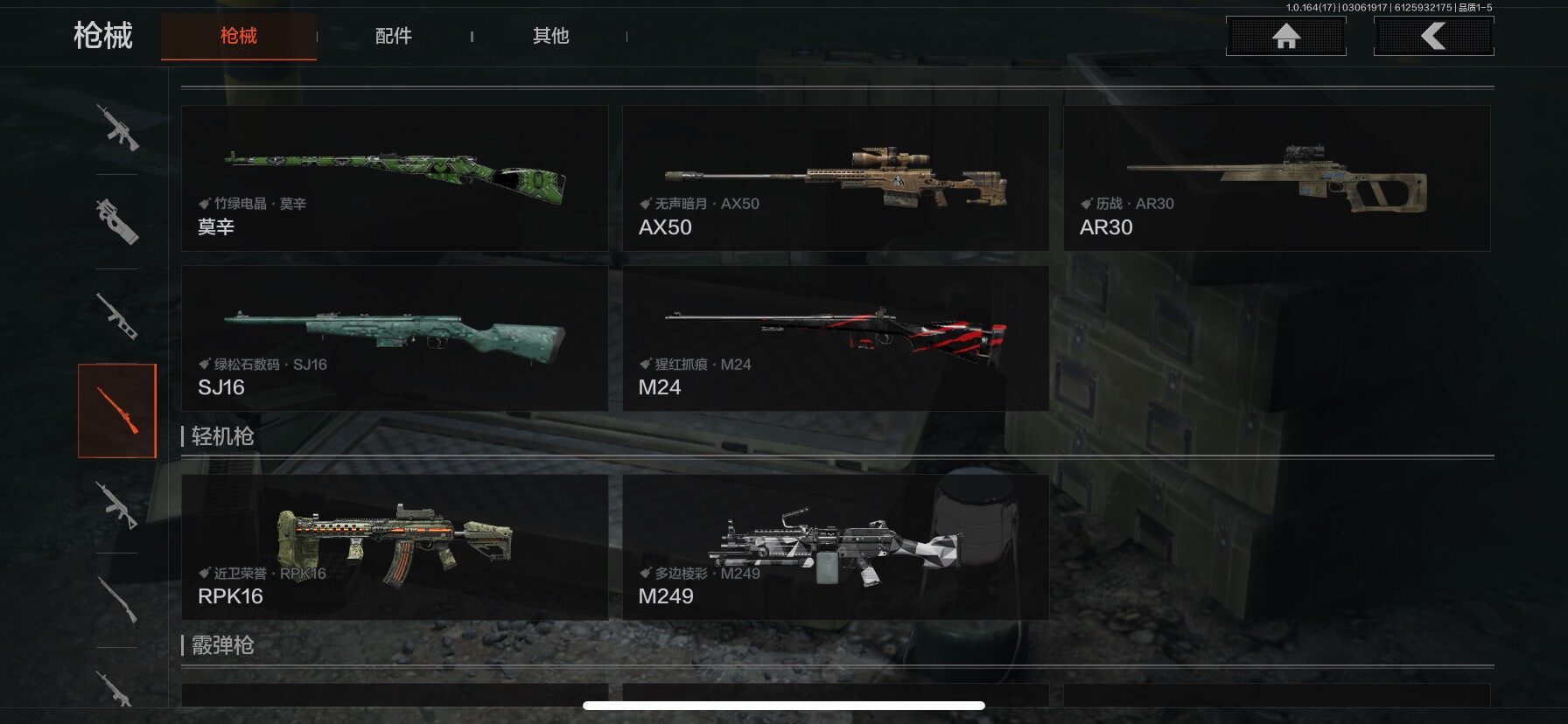The height and width of the screenshot is (724, 1568).
Task: Select the SJ16 turquoise rifle card
Action: 395,338
